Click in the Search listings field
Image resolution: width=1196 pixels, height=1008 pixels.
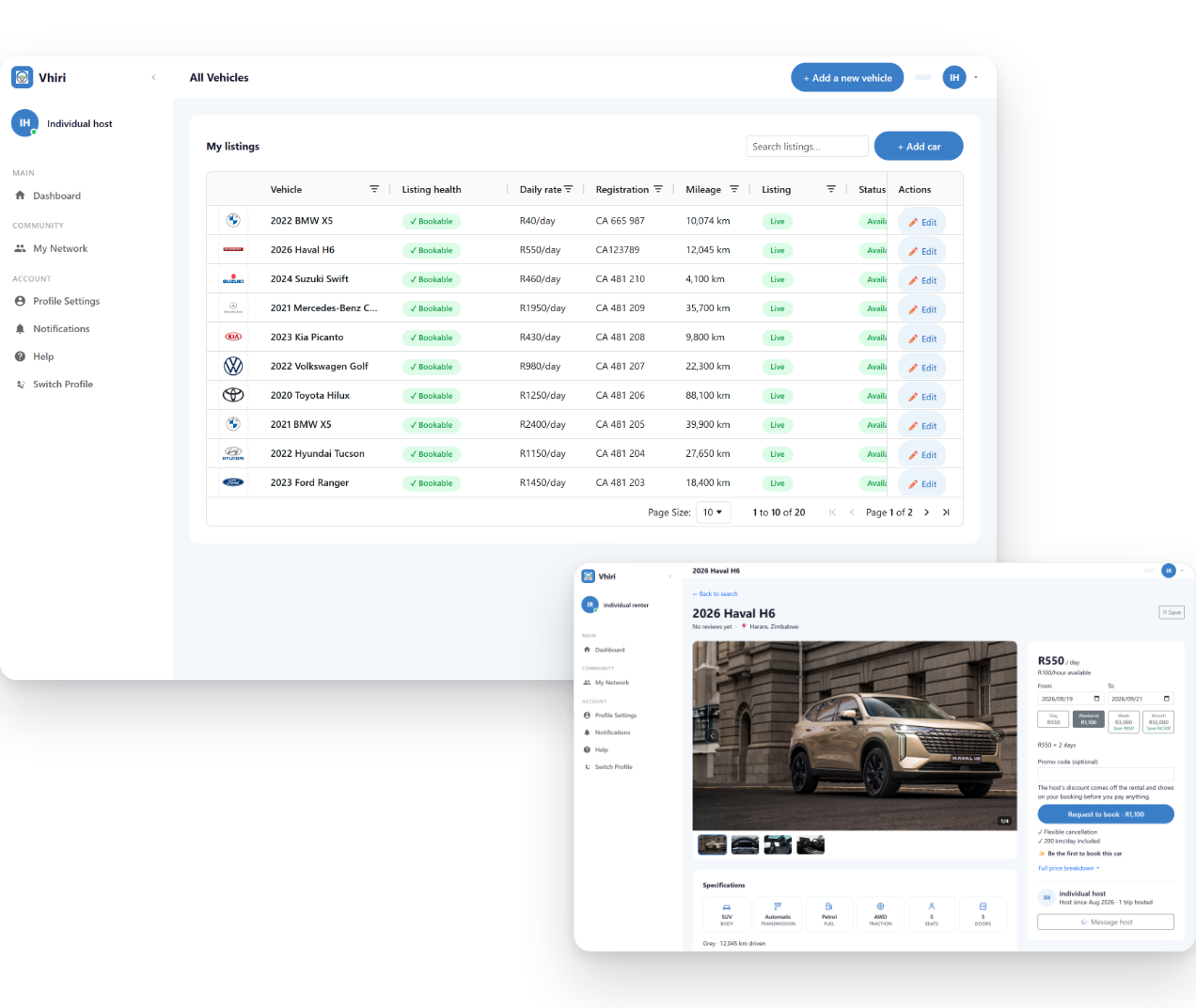(x=808, y=147)
